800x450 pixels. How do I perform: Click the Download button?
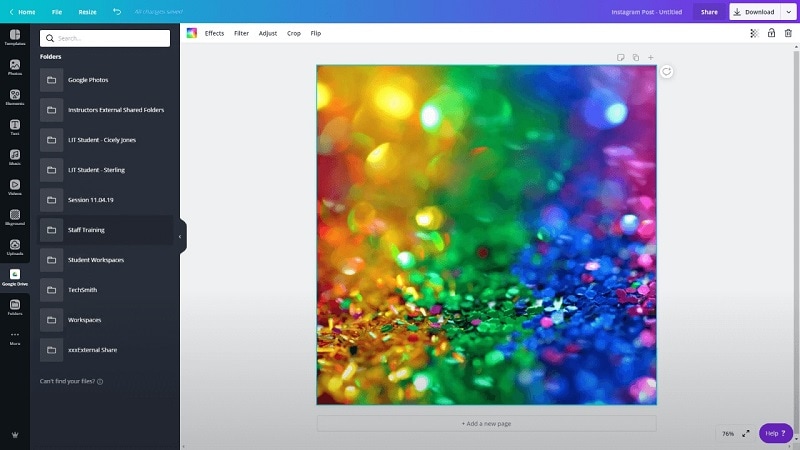[756, 12]
